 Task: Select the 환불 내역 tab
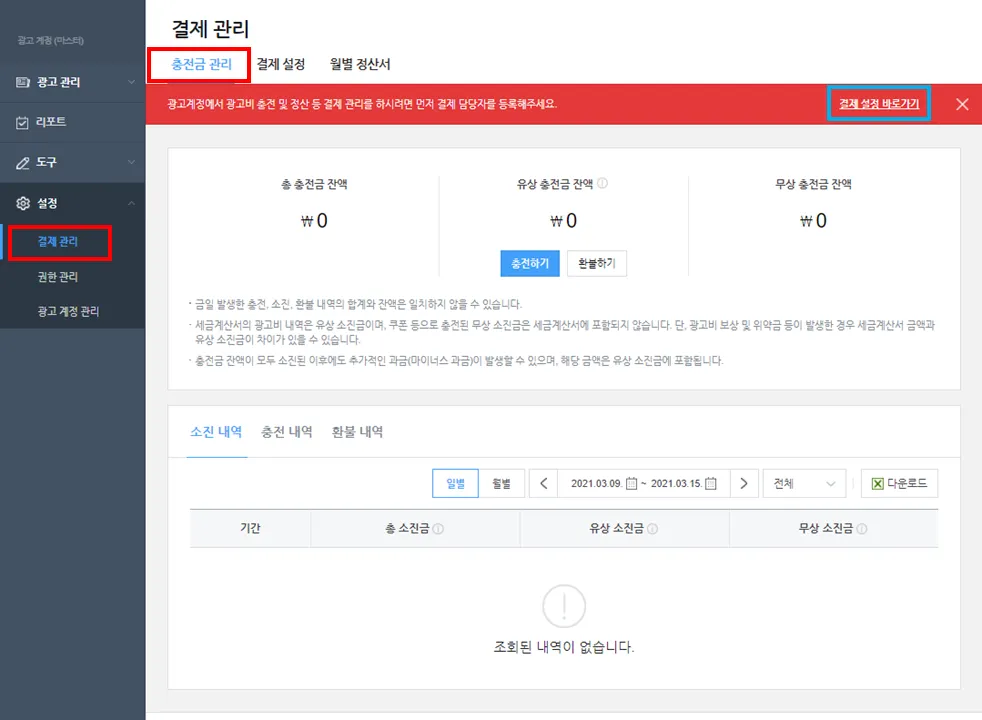(357, 432)
